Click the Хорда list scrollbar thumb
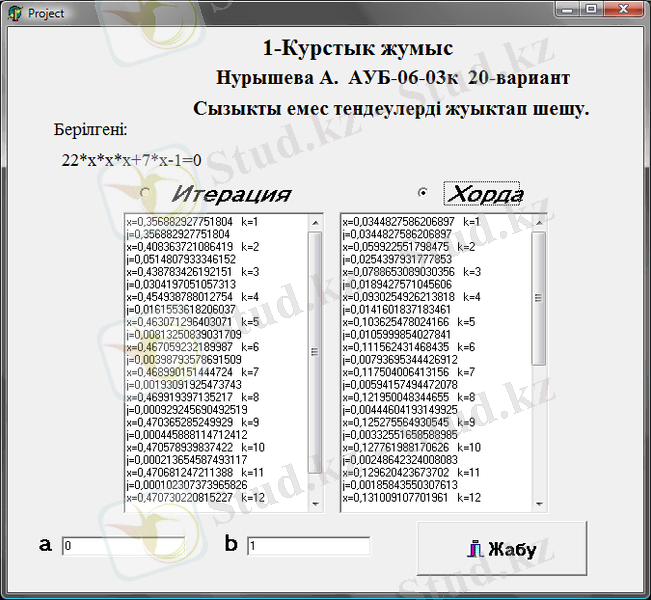651x600 pixels. point(539,296)
